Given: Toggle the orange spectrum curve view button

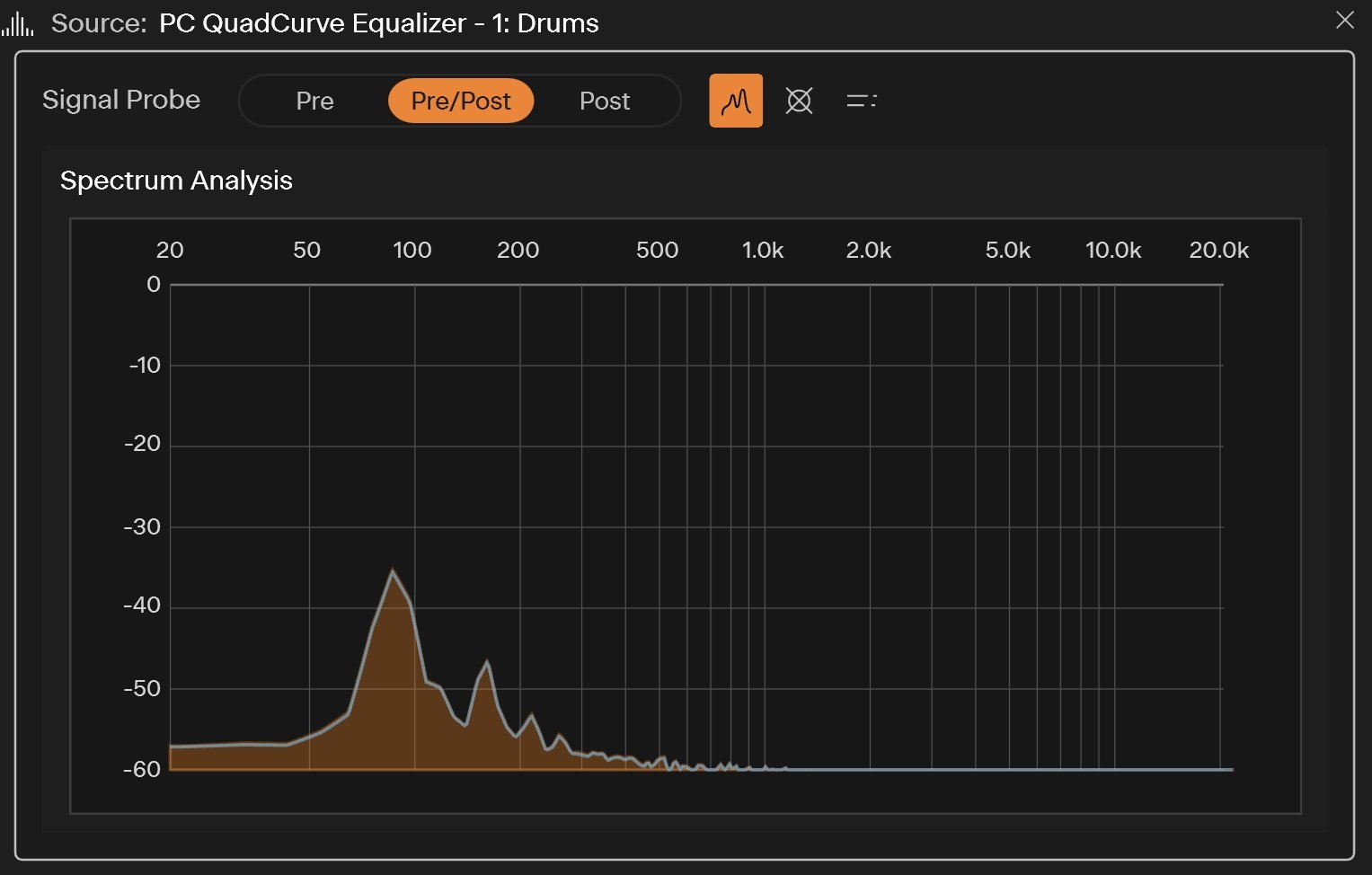Looking at the screenshot, I should (x=735, y=101).
